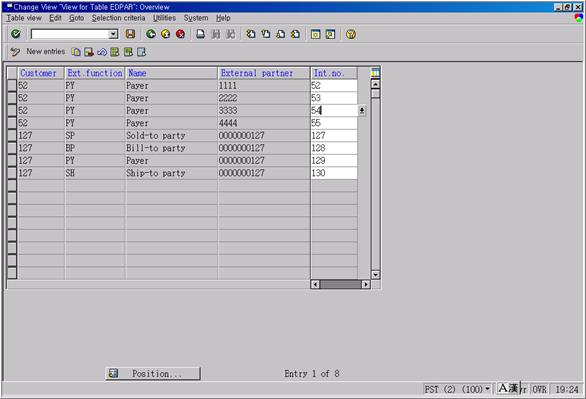This screenshot has height=399, width=586.
Task: Click the External partner column header
Action: tap(264, 73)
